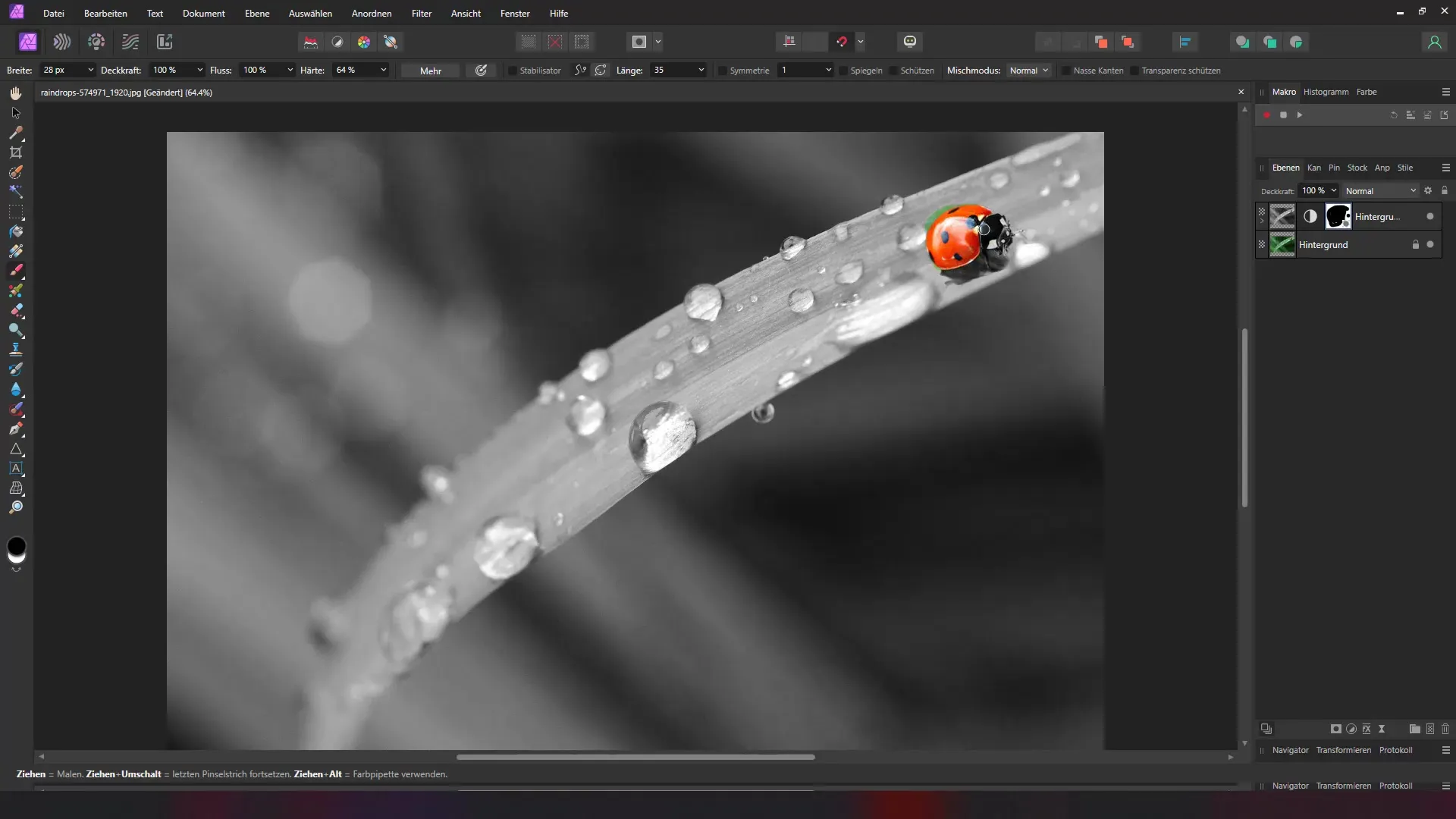The image size is (1456, 819).
Task: Toggle the lock on the Hintergrund layer
Action: [1415, 244]
